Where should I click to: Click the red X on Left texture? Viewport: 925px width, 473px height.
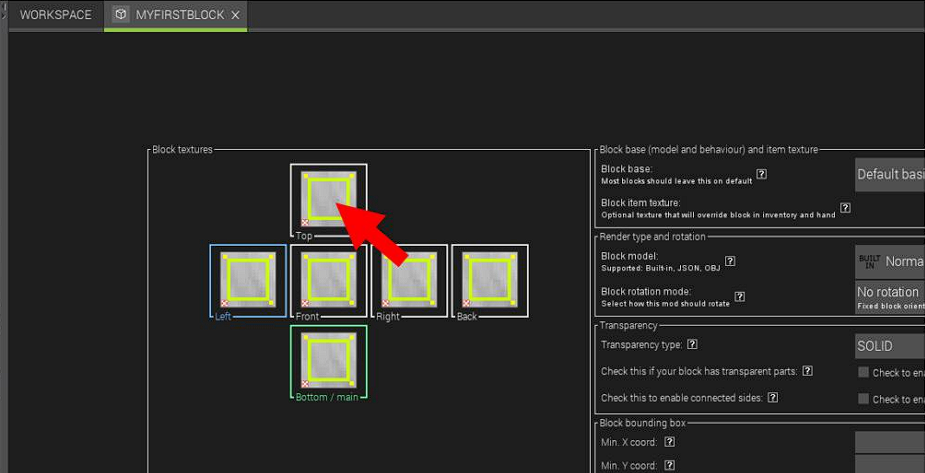tap(224, 302)
